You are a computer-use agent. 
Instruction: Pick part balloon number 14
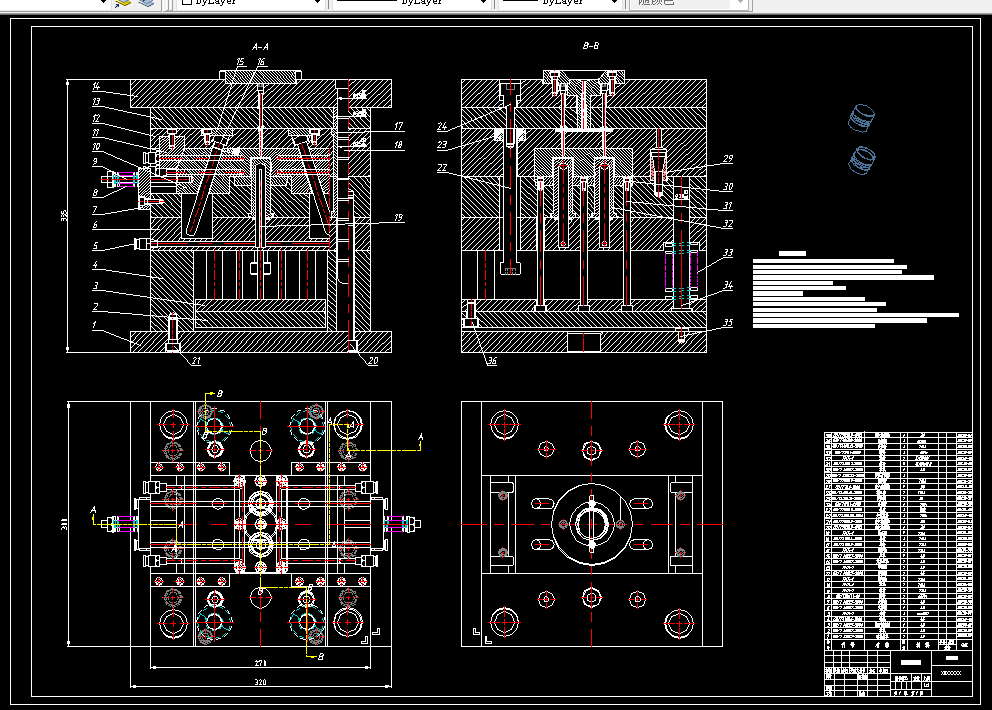point(96,86)
